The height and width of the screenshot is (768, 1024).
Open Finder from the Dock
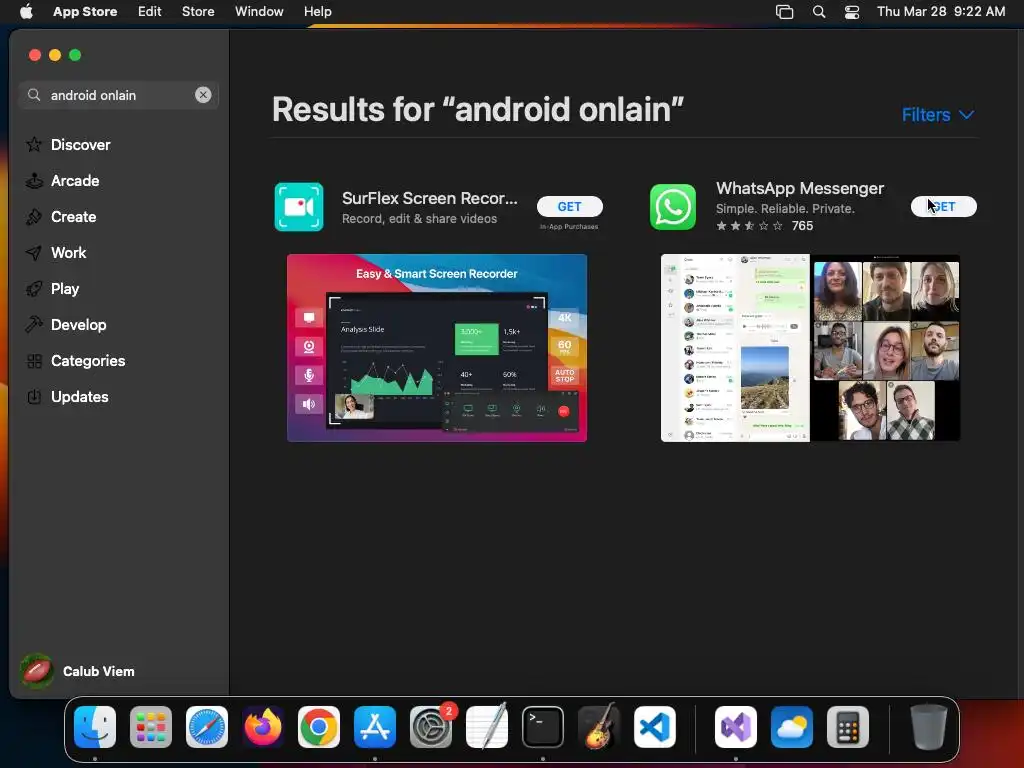click(x=95, y=727)
